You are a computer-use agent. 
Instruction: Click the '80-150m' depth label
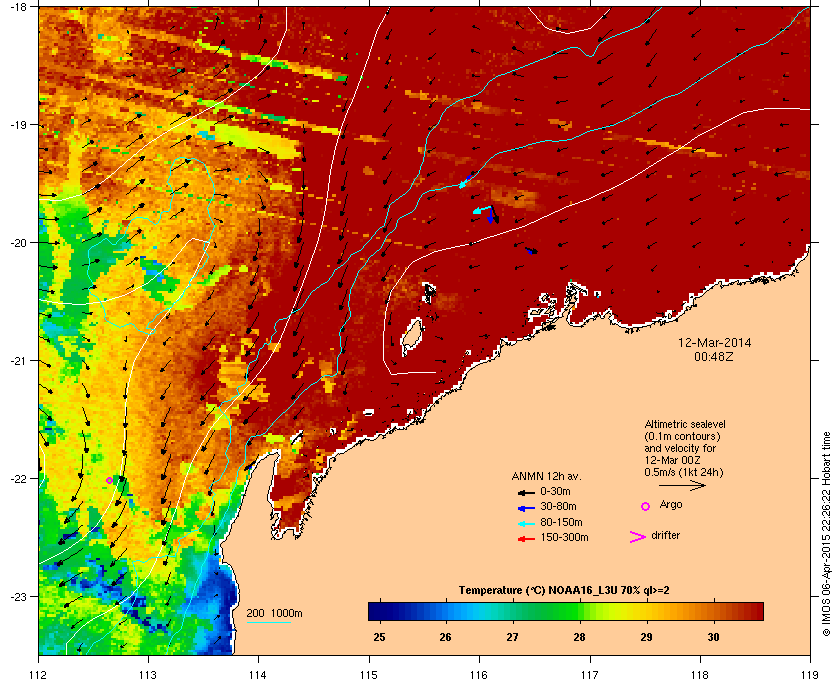[561, 522]
